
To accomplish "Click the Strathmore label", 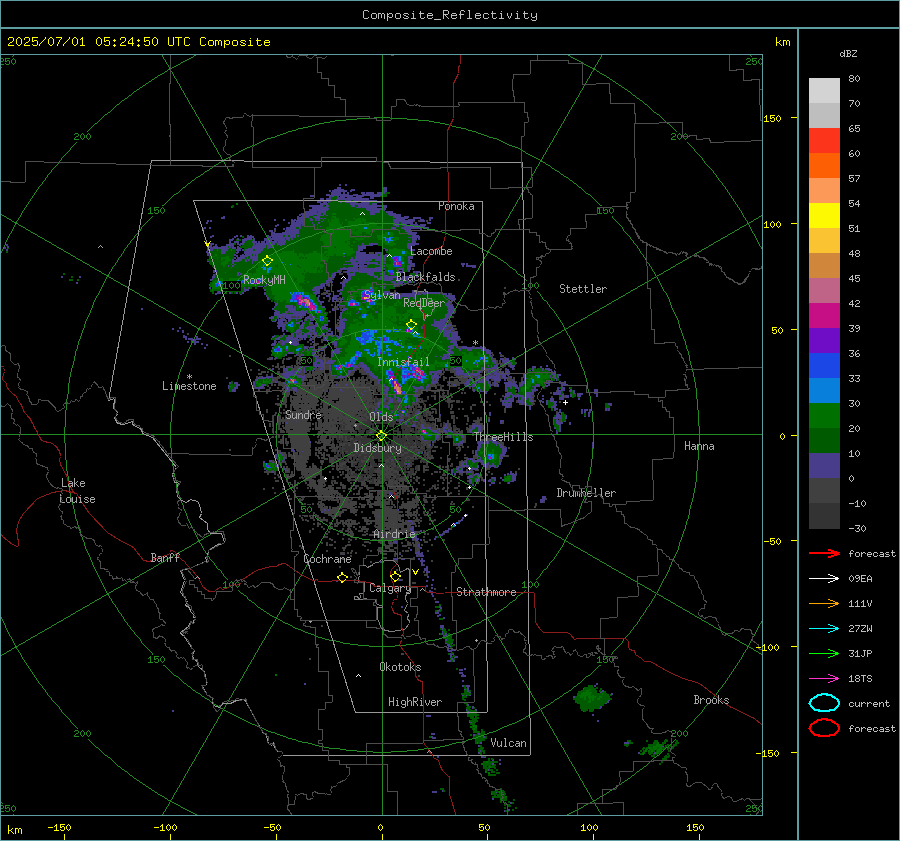I will (486, 592).
